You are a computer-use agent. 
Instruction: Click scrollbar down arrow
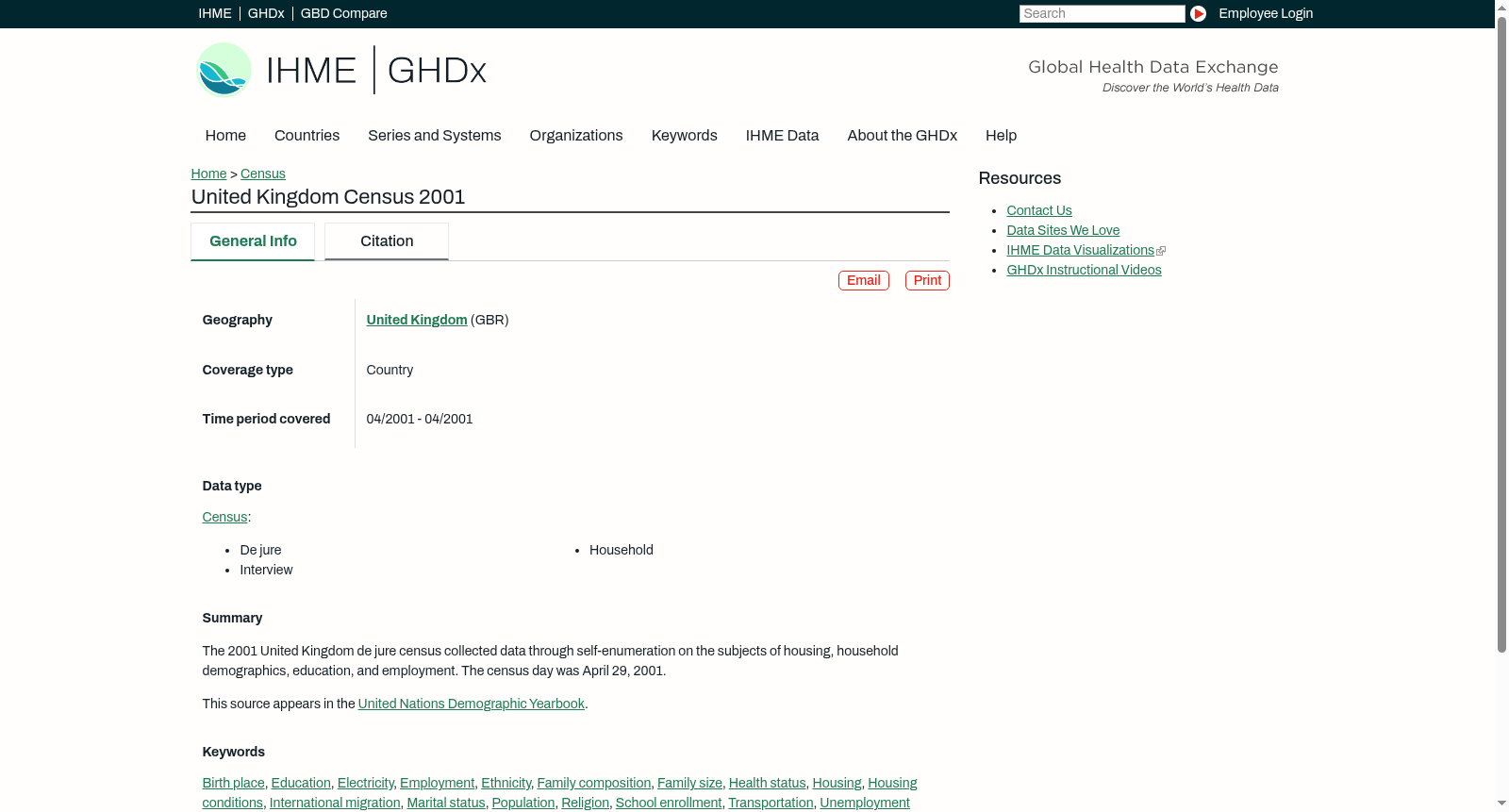tap(1501, 804)
